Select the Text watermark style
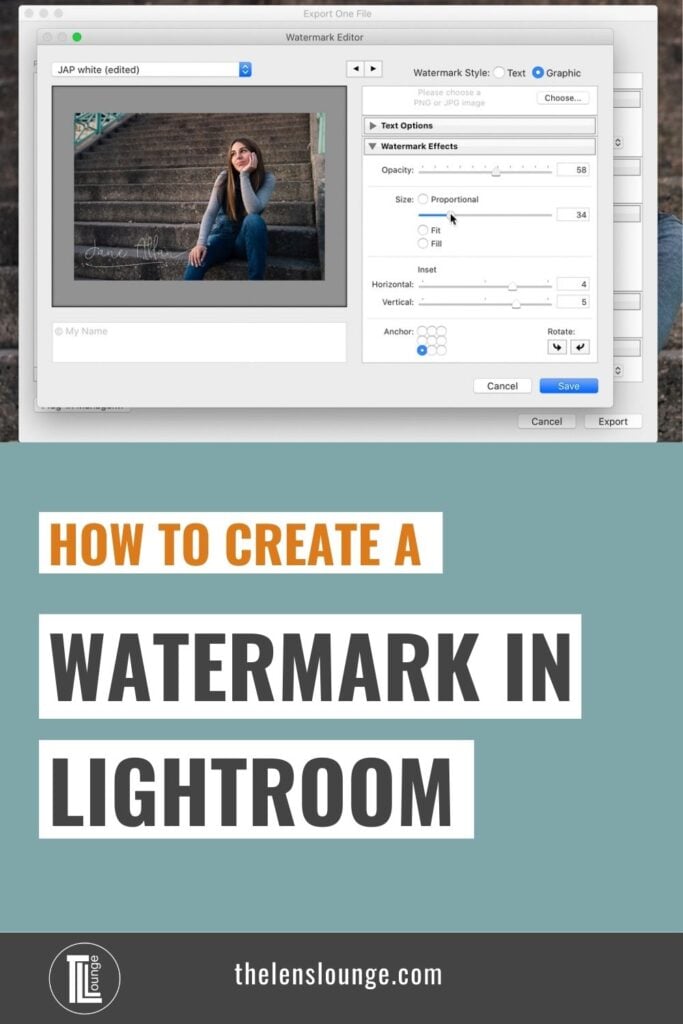683x1024 pixels. click(x=500, y=72)
